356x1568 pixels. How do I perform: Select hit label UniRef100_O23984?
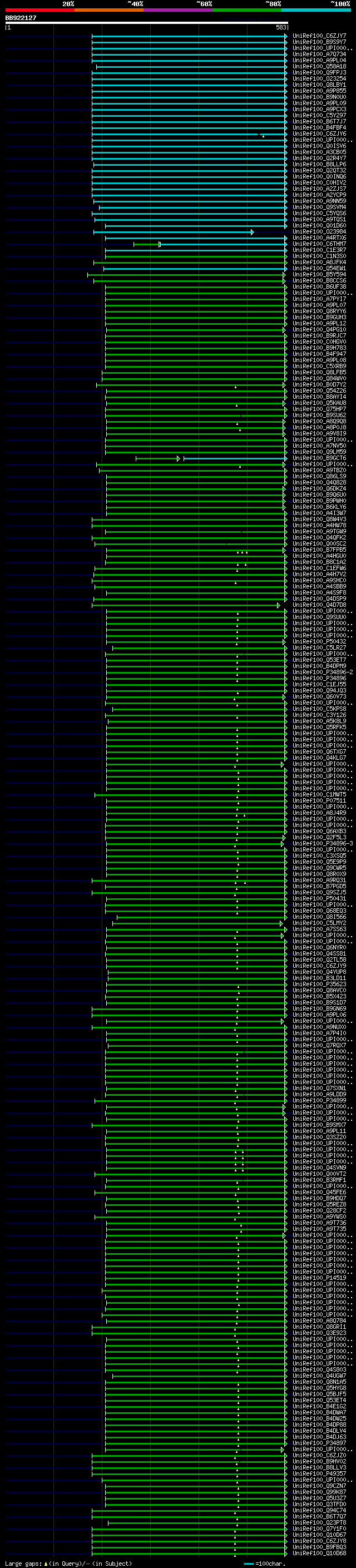(x=319, y=232)
